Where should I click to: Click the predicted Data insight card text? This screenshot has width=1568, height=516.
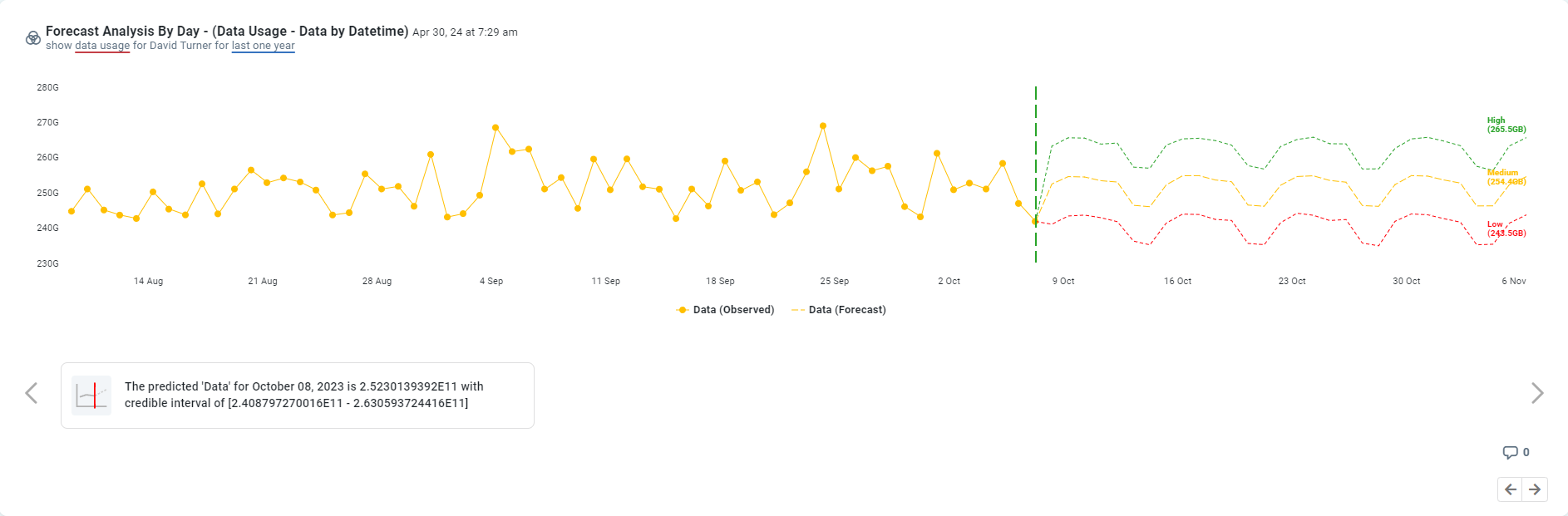(x=303, y=395)
